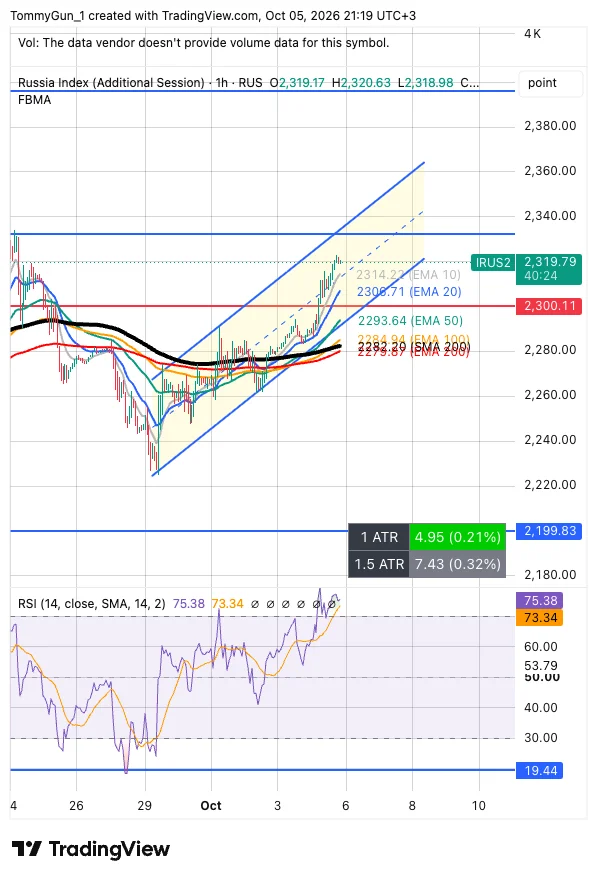Click the 2,360.00 price axis label
Viewport: 597px width, 879px height.
[550, 170]
